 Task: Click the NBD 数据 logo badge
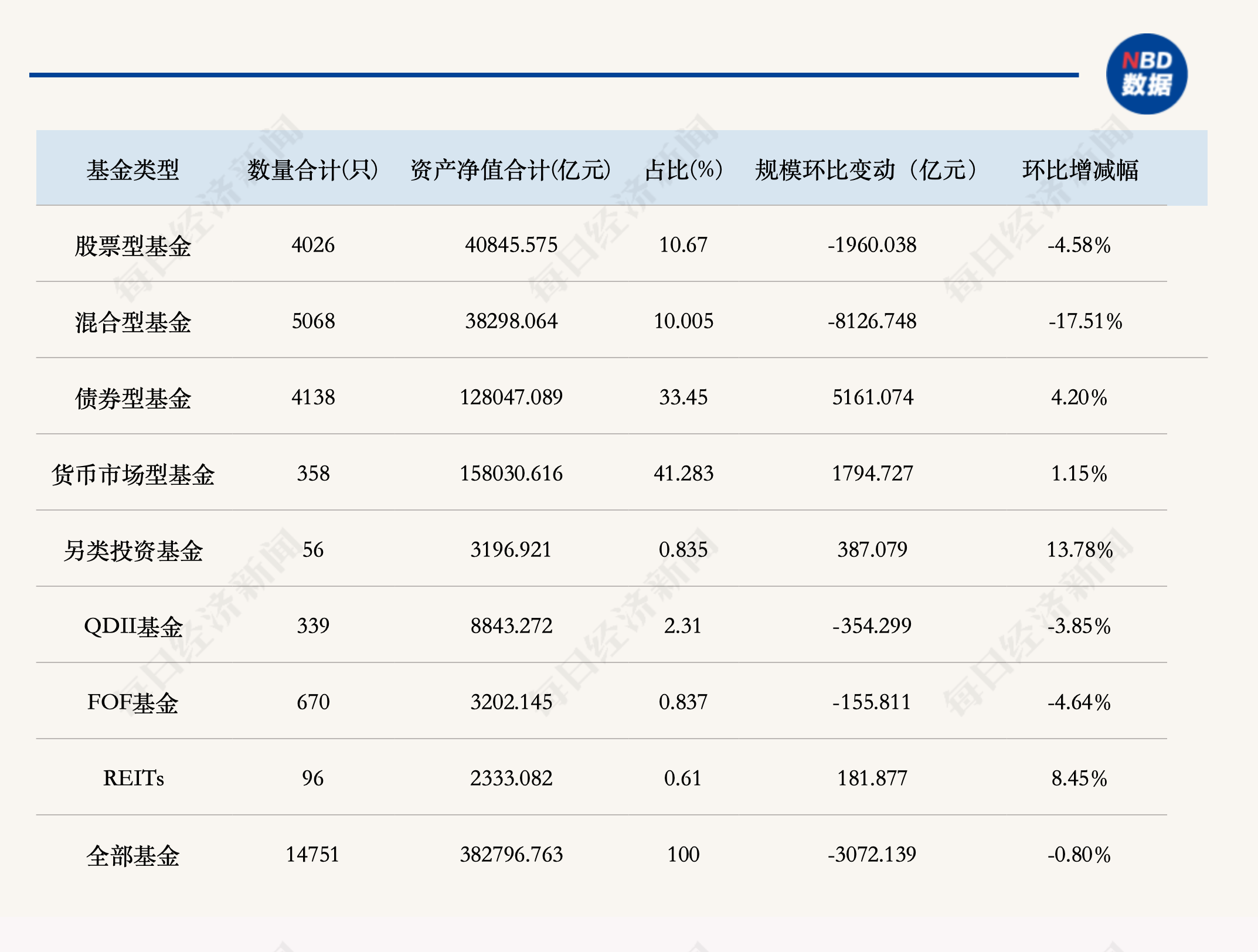[1147, 74]
